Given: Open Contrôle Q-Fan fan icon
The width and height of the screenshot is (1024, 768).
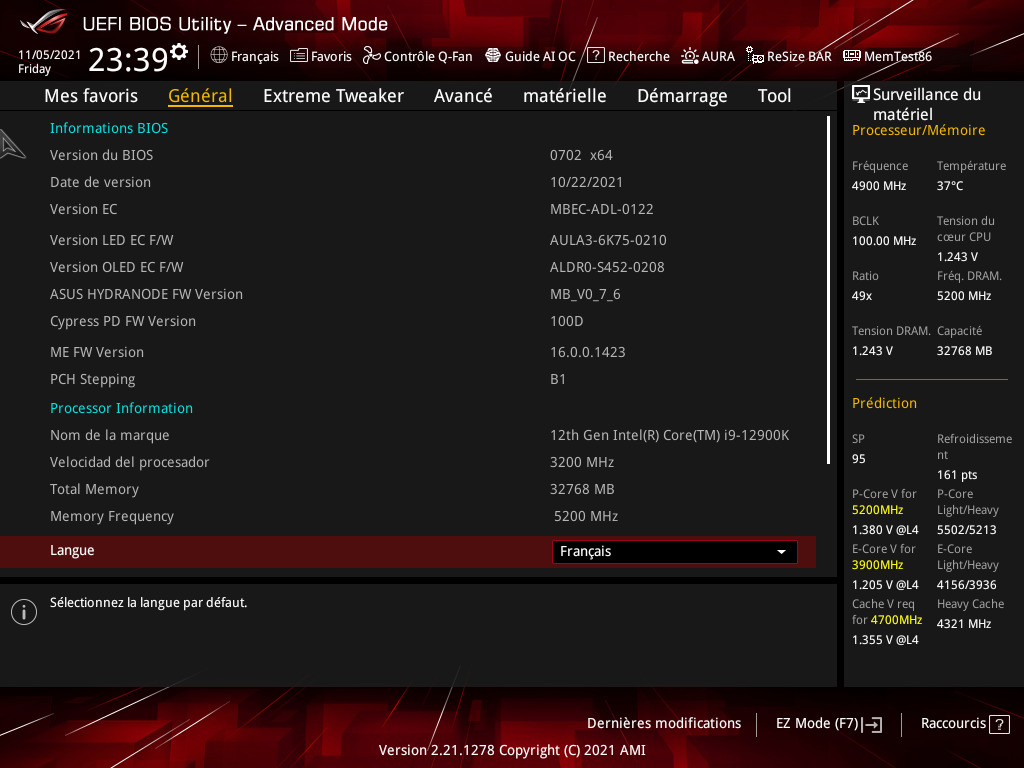Looking at the screenshot, I should (x=372, y=56).
